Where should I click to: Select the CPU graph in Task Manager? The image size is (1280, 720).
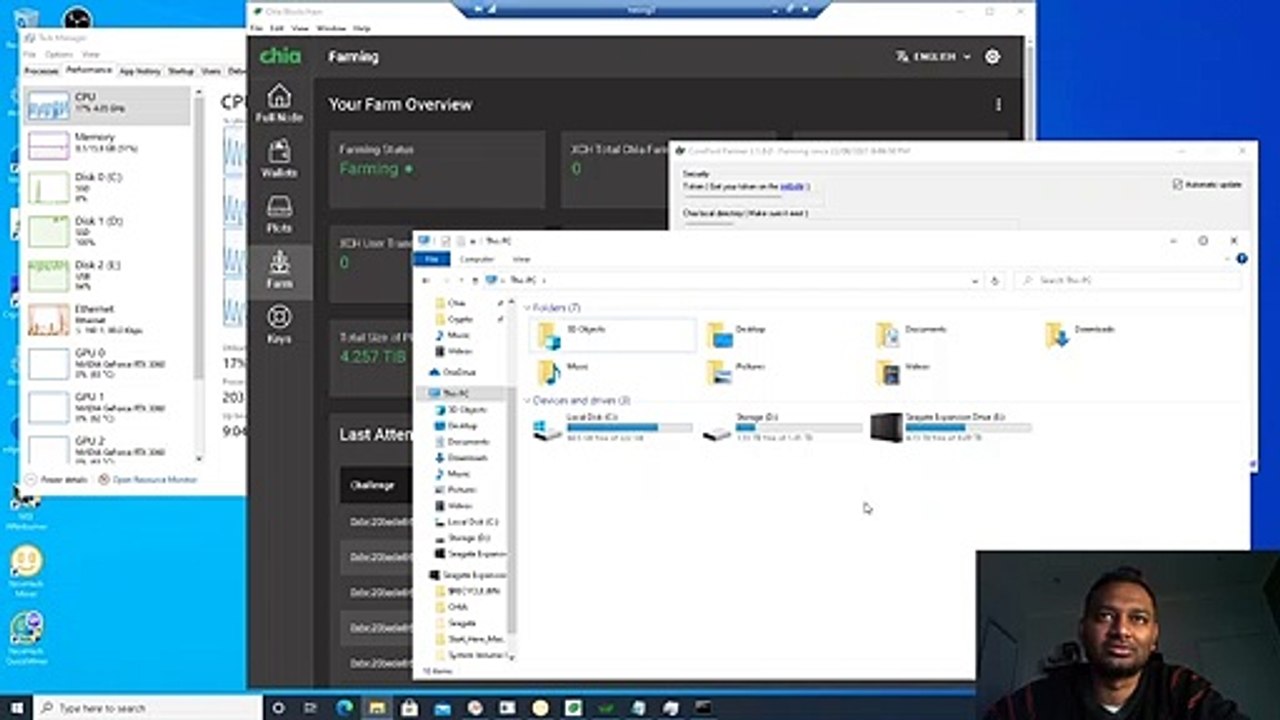(107, 105)
